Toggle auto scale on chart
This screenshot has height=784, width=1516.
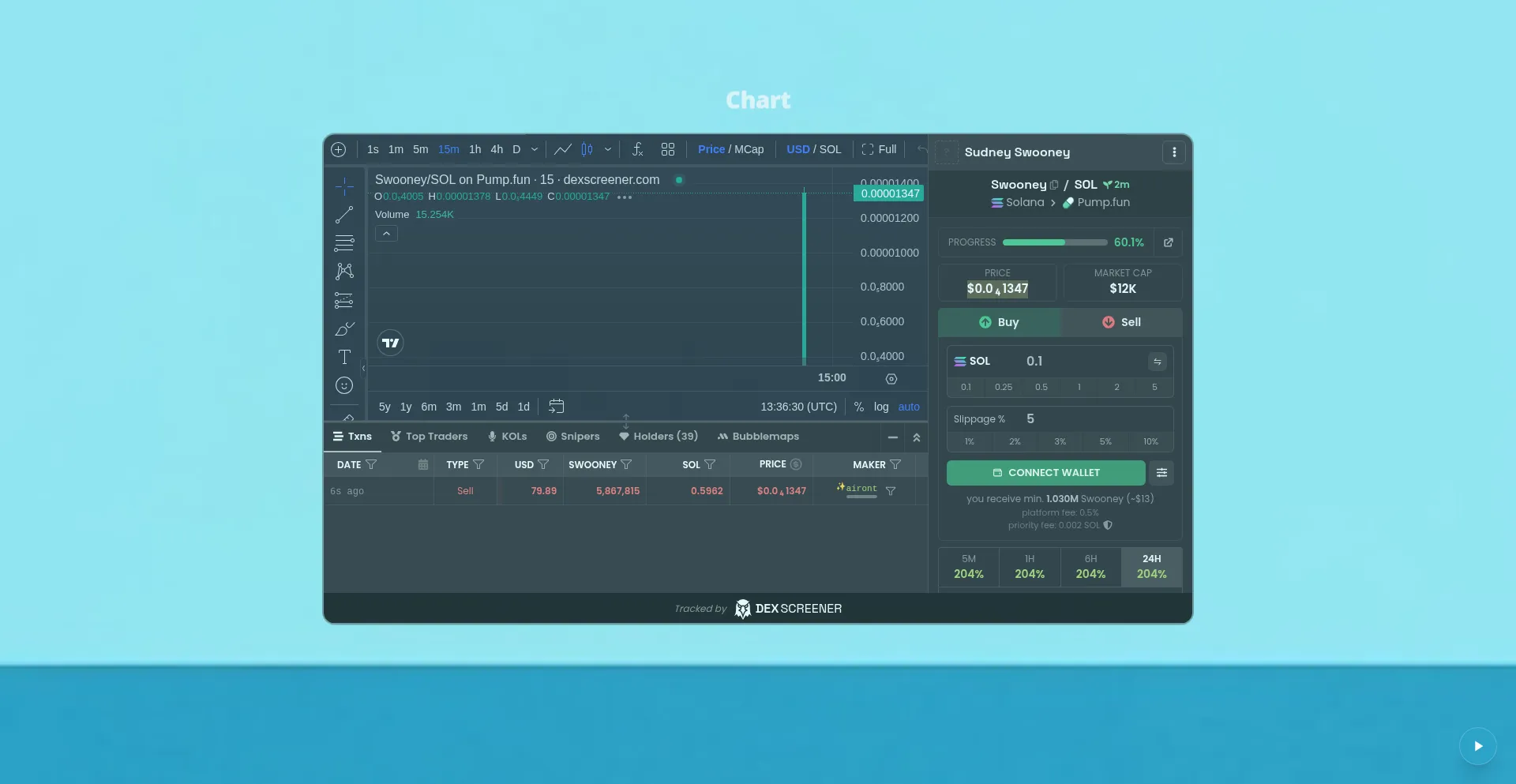click(x=909, y=407)
